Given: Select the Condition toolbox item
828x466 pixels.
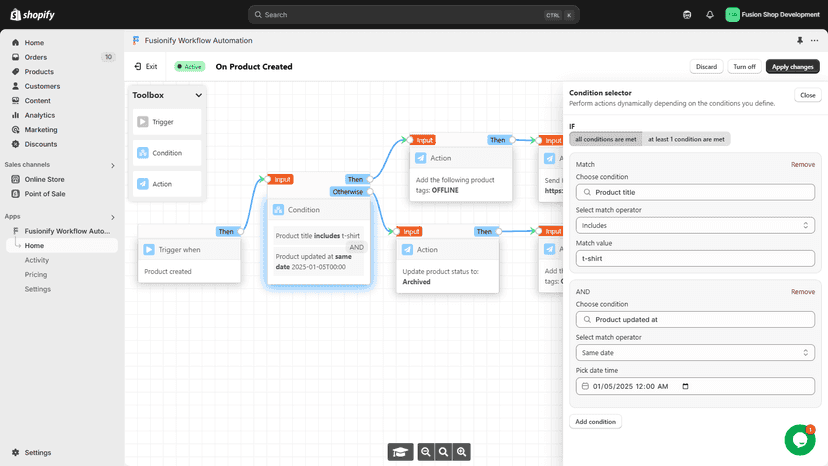Looking at the screenshot, I should tap(167, 153).
